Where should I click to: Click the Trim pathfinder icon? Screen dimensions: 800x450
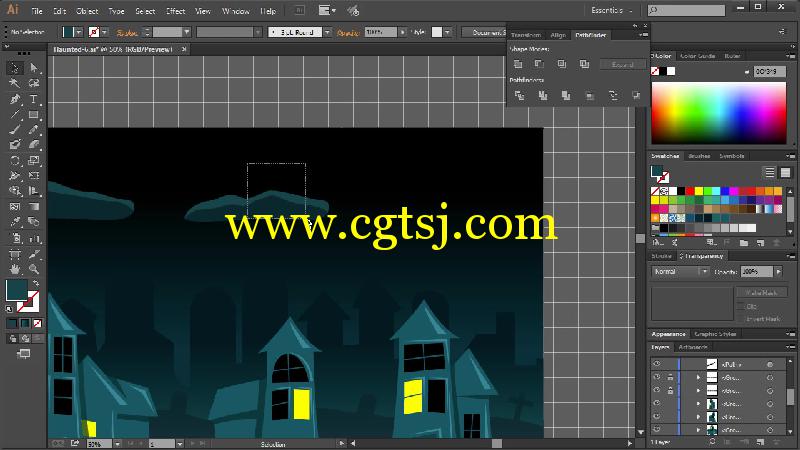(543, 95)
